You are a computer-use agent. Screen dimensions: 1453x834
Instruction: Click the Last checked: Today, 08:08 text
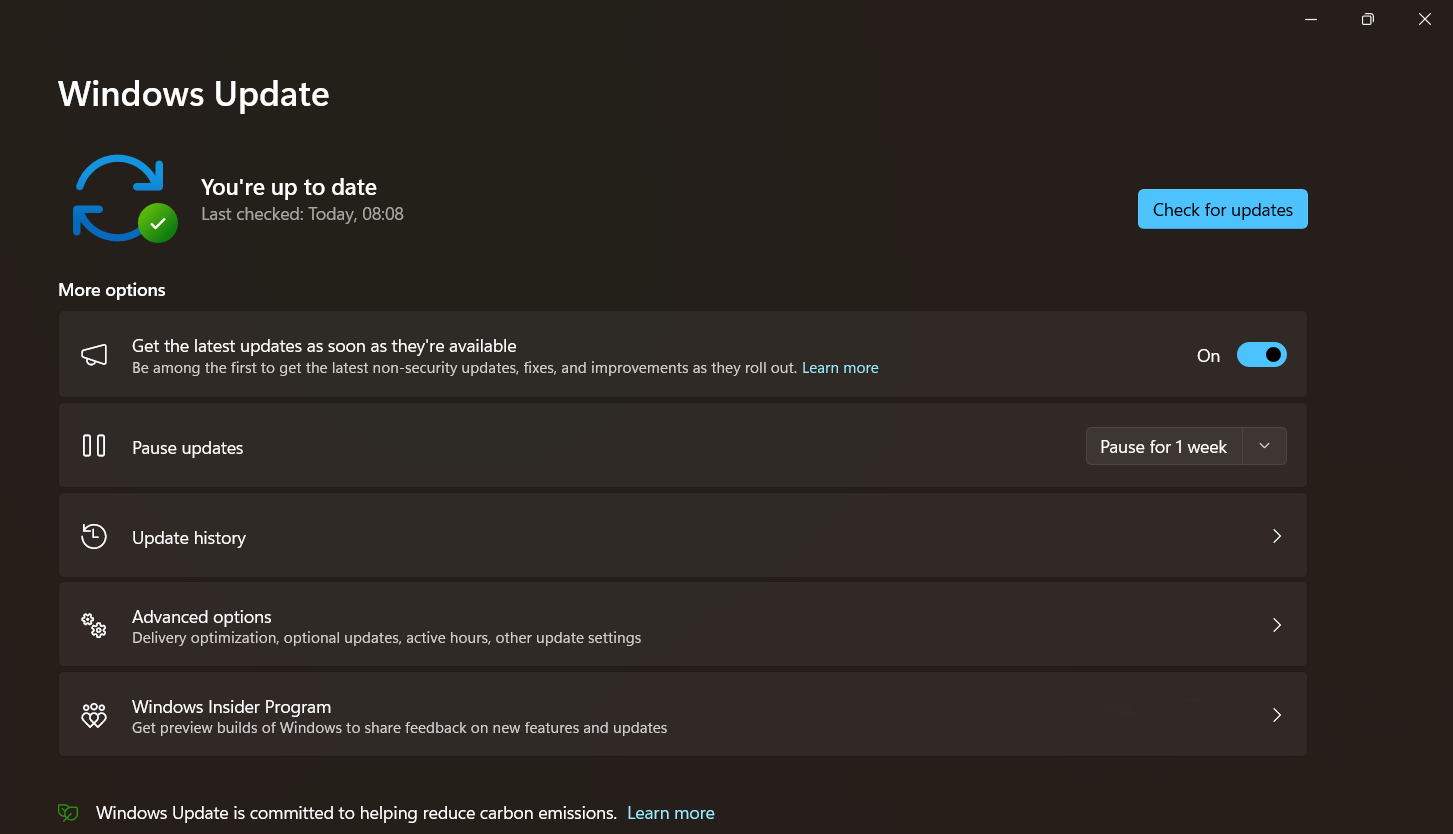302,214
